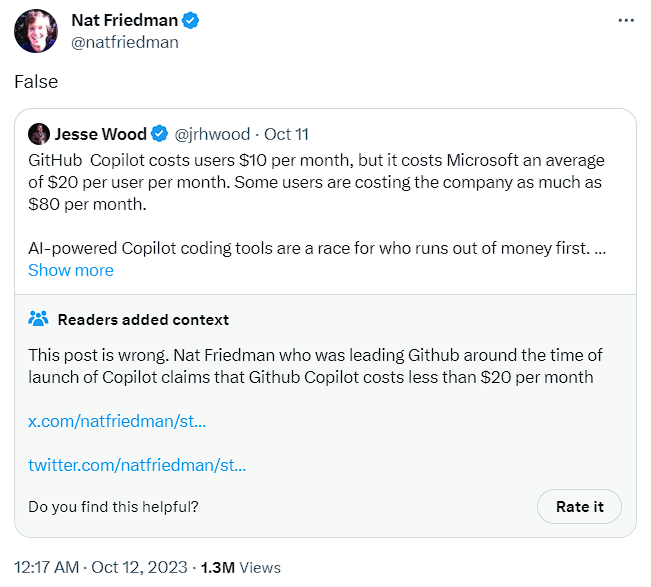Open Nat Friedman's profile picture
Viewport: 651px width, 587px height.
coord(36,31)
